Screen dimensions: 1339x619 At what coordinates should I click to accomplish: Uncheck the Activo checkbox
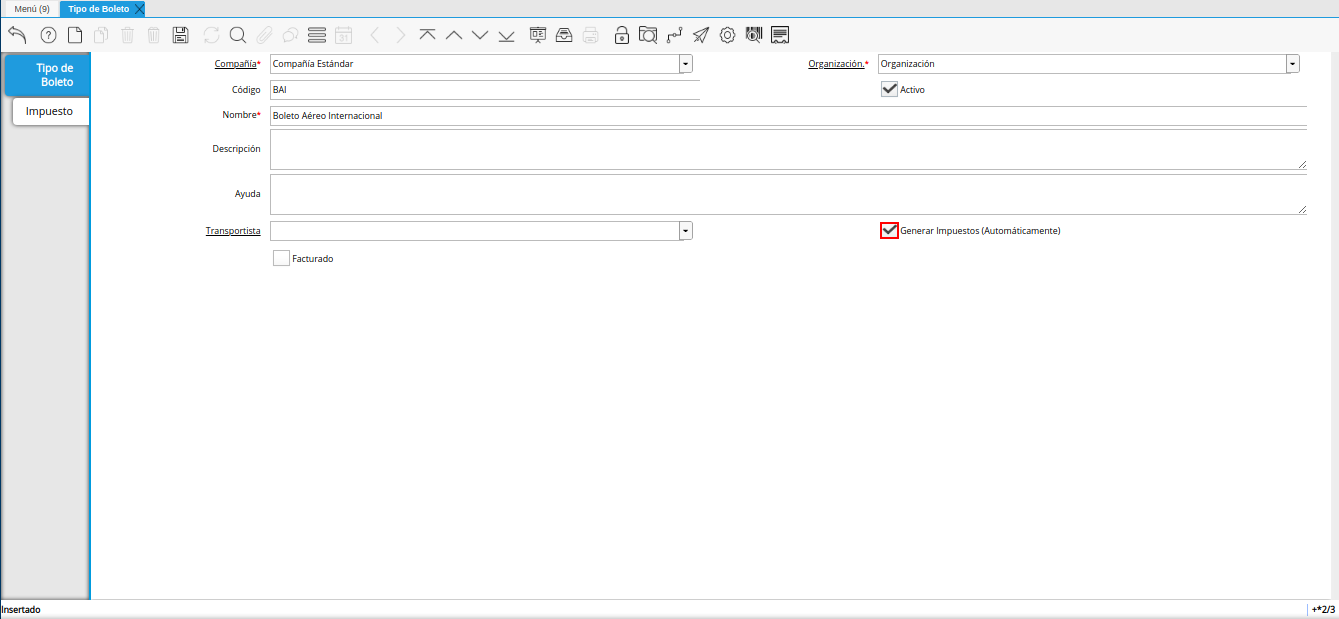point(889,89)
